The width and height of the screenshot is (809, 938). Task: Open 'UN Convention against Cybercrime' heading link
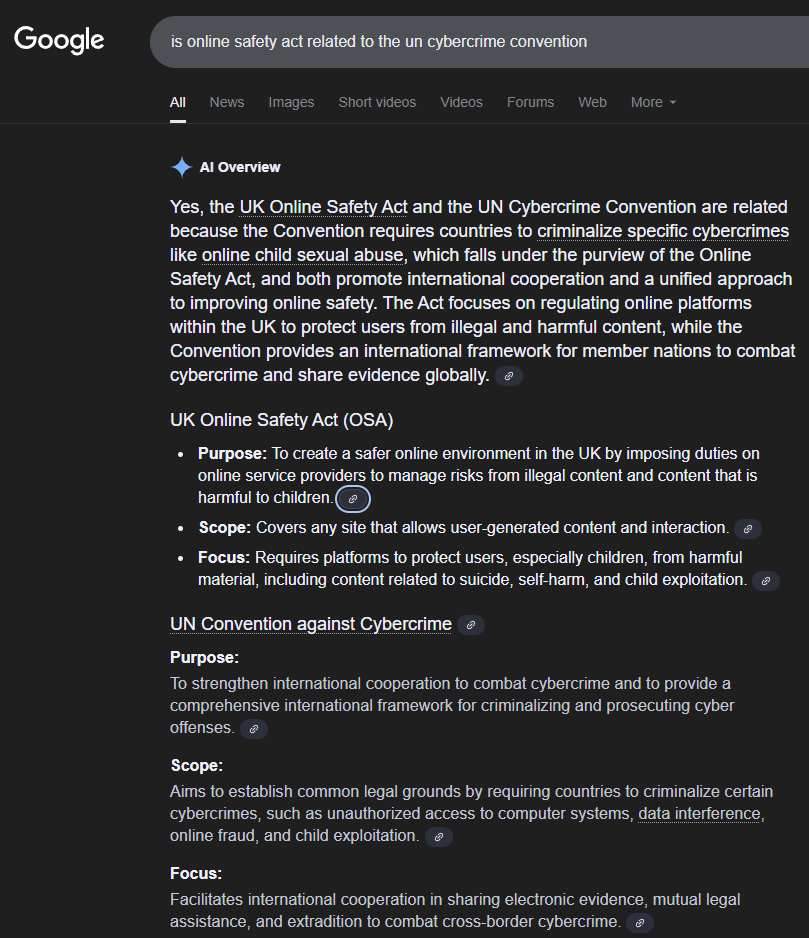(x=311, y=624)
